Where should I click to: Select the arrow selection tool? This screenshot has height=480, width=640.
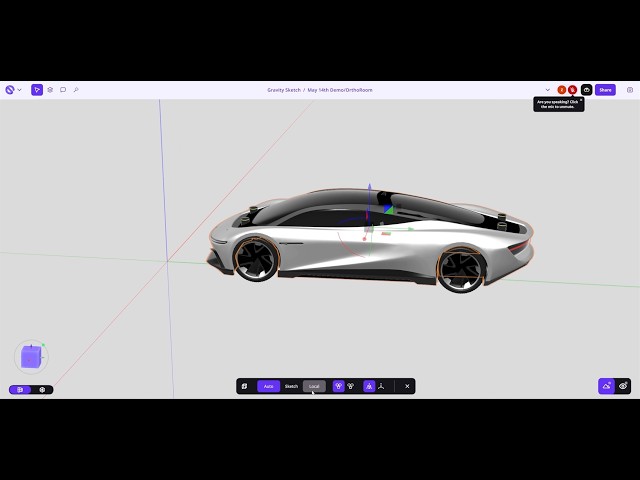click(37, 90)
